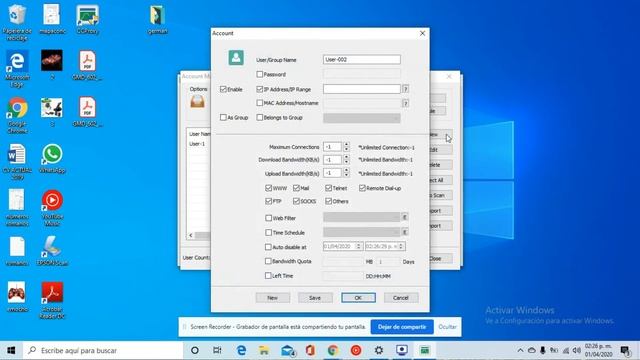The width and height of the screenshot is (640, 360).
Task: Click the IP Address range help button
Action: tap(405, 89)
